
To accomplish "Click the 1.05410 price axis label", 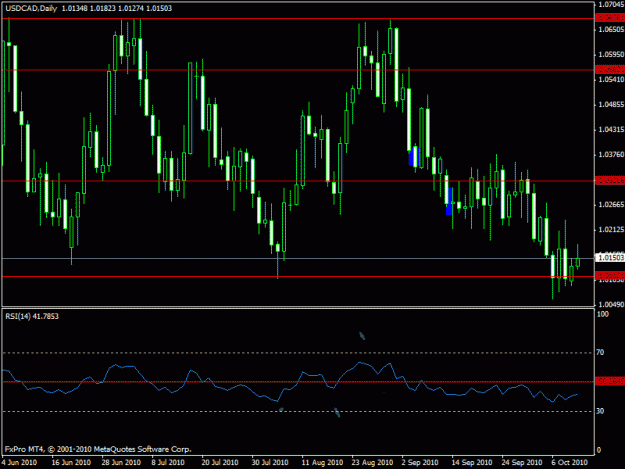I will point(611,80).
